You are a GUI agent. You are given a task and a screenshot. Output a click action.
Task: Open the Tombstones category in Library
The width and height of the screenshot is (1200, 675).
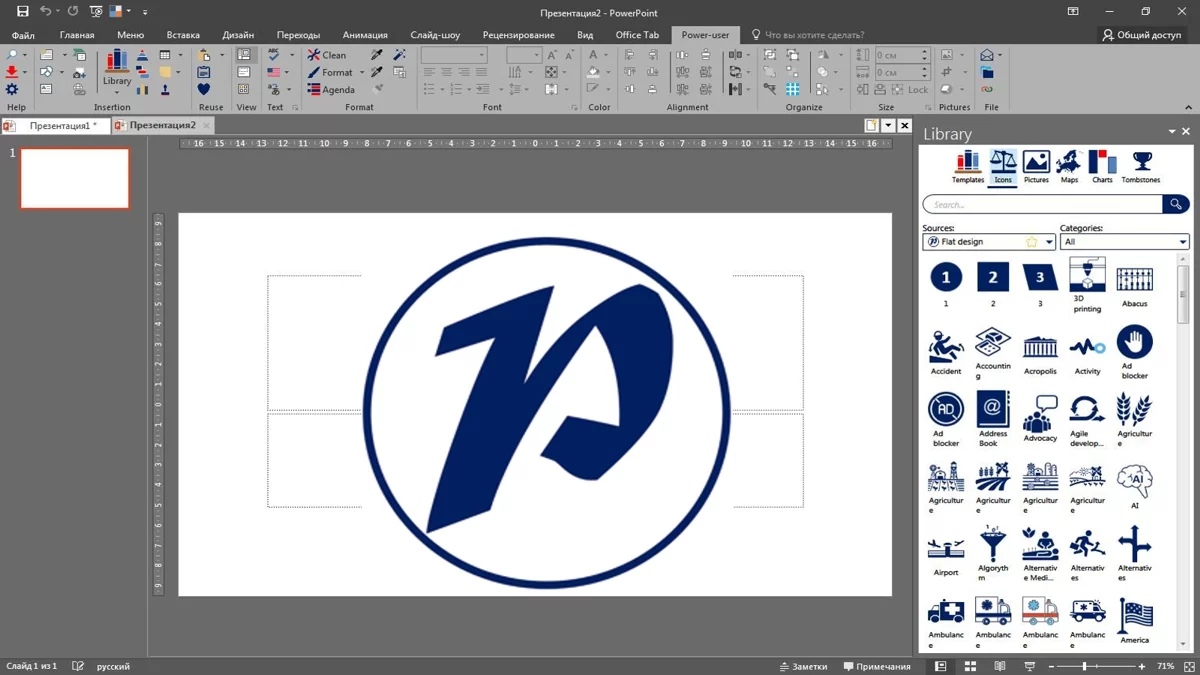[x=1141, y=167]
